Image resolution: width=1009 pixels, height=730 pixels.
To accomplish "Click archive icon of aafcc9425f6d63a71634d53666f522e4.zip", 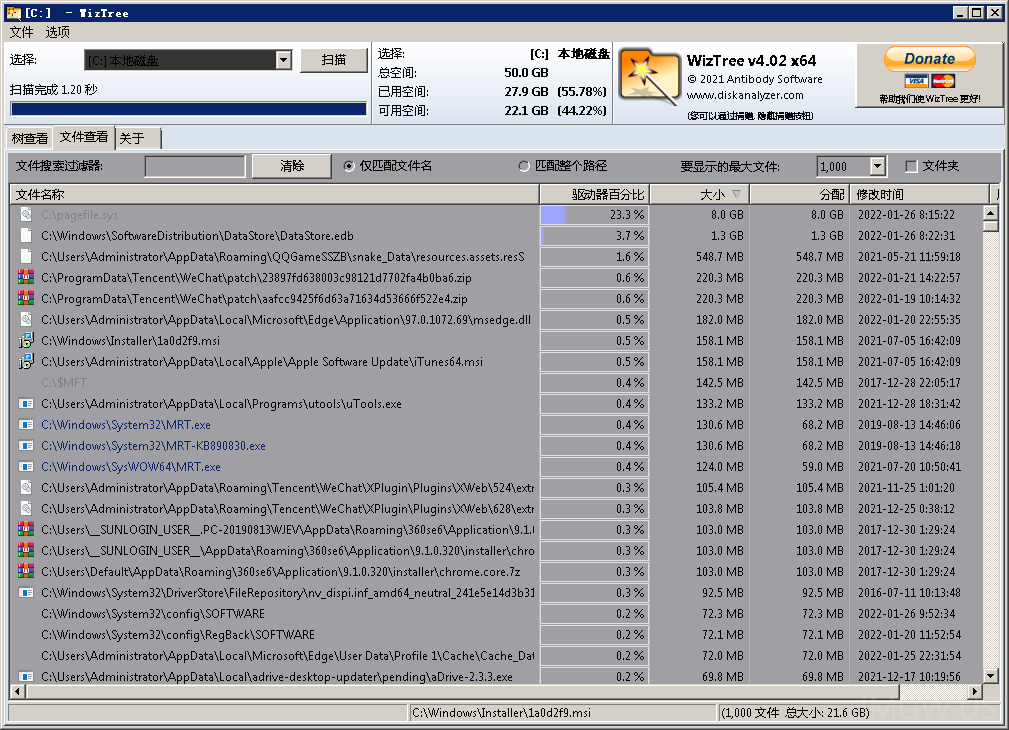I will click(26, 299).
